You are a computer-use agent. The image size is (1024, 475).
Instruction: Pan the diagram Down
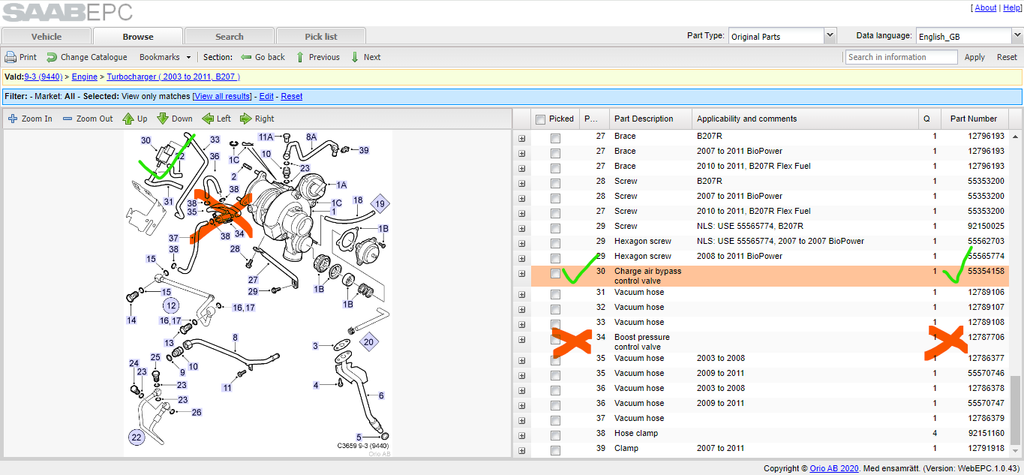coord(175,118)
